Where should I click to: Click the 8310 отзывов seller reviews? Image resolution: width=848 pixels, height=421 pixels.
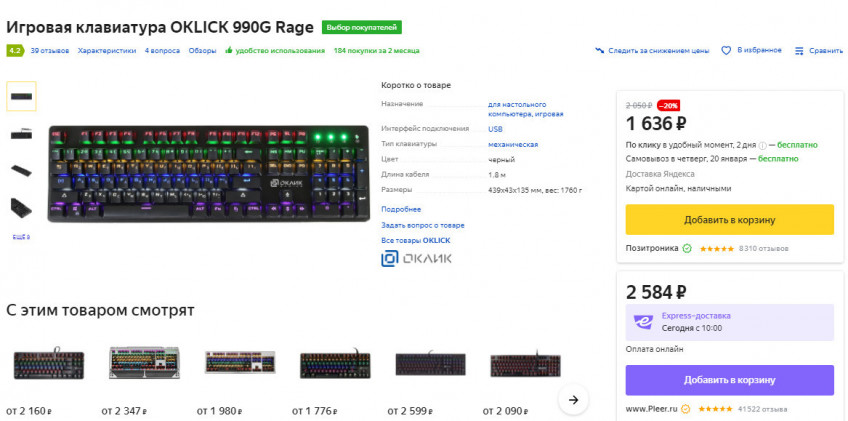tap(764, 249)
